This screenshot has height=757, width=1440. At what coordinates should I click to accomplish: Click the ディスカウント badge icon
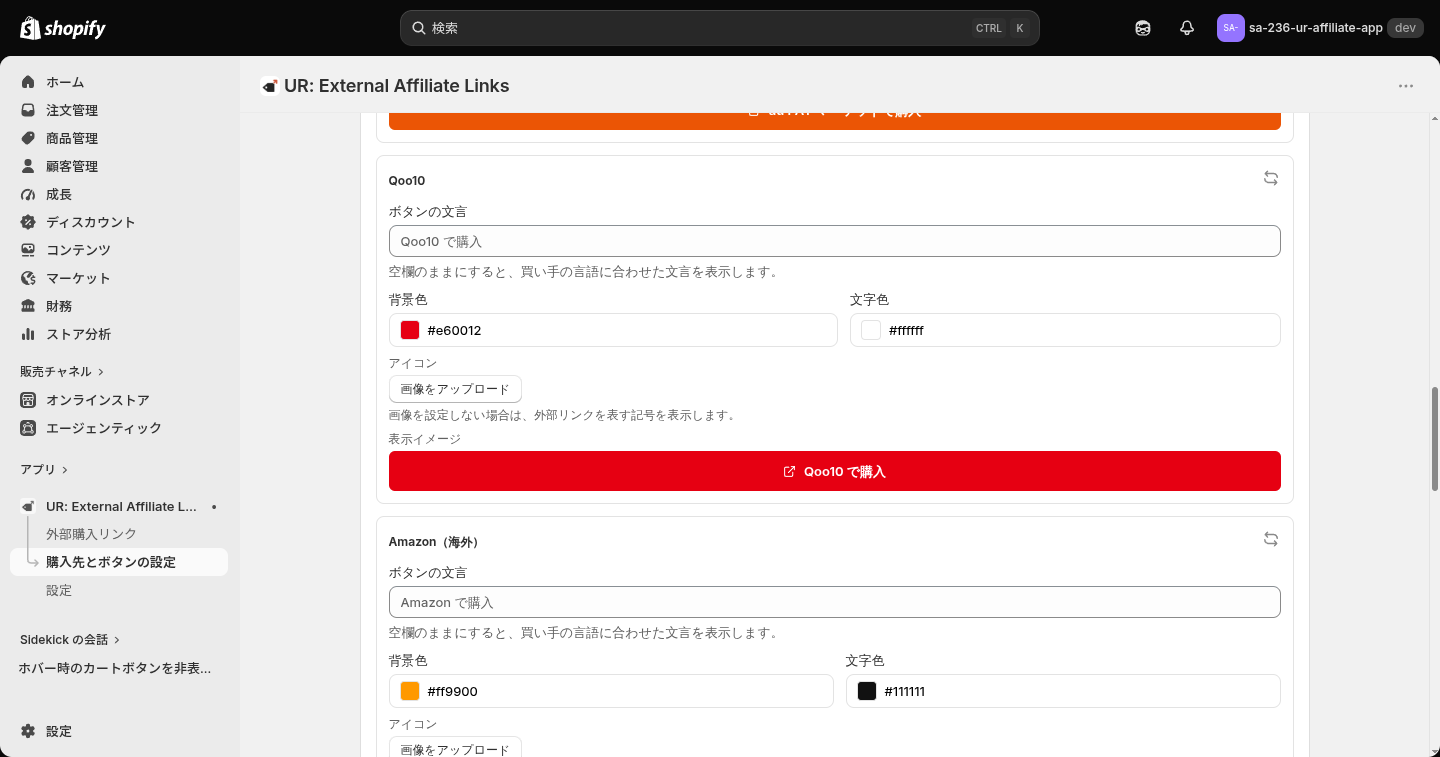click(x=28, y=222)
